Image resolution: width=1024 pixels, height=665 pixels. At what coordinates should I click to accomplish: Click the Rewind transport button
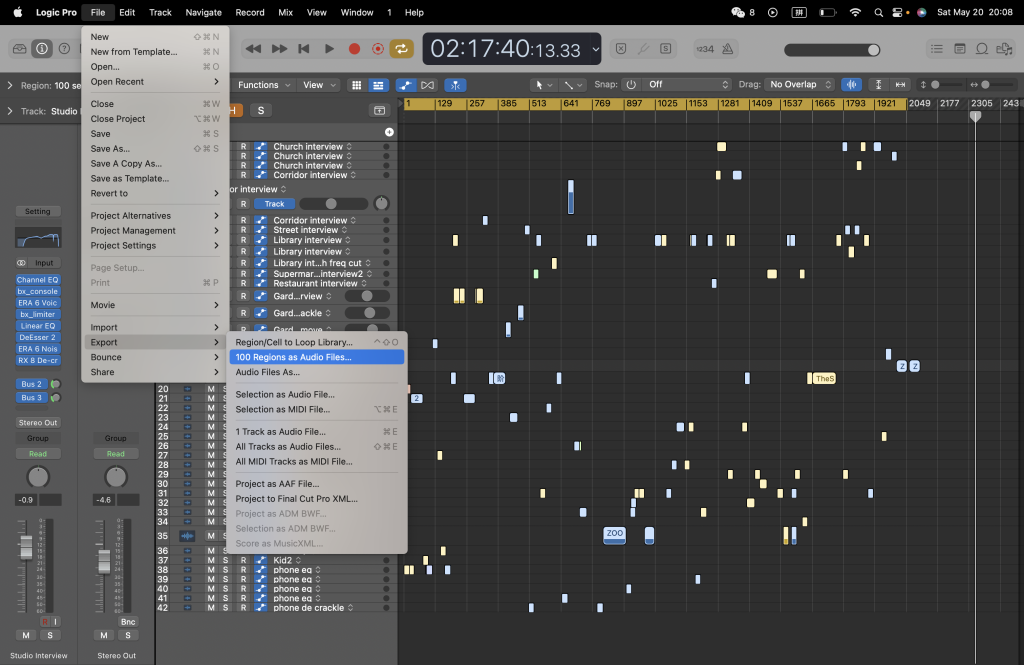coord(253,49)
